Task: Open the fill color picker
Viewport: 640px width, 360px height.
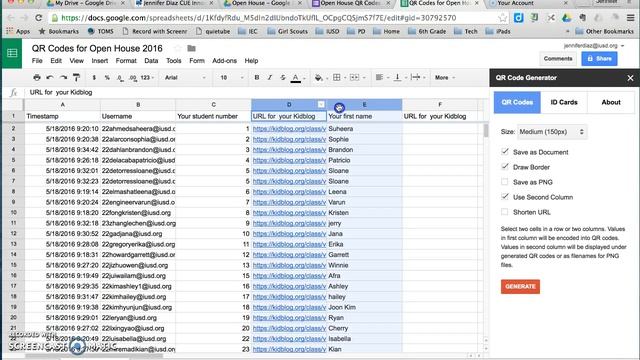Action: click(318, 77)
